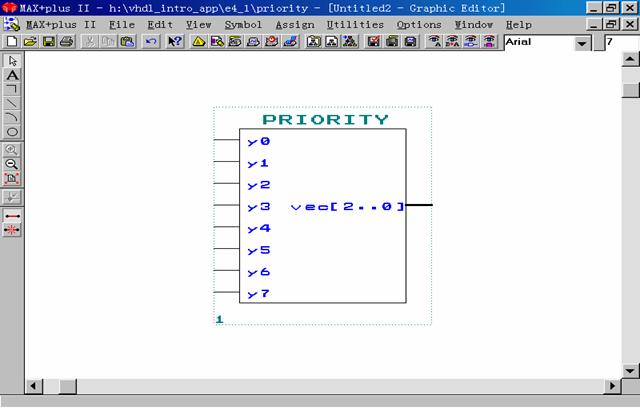Select the Circle drawing tool

point(12,132)
